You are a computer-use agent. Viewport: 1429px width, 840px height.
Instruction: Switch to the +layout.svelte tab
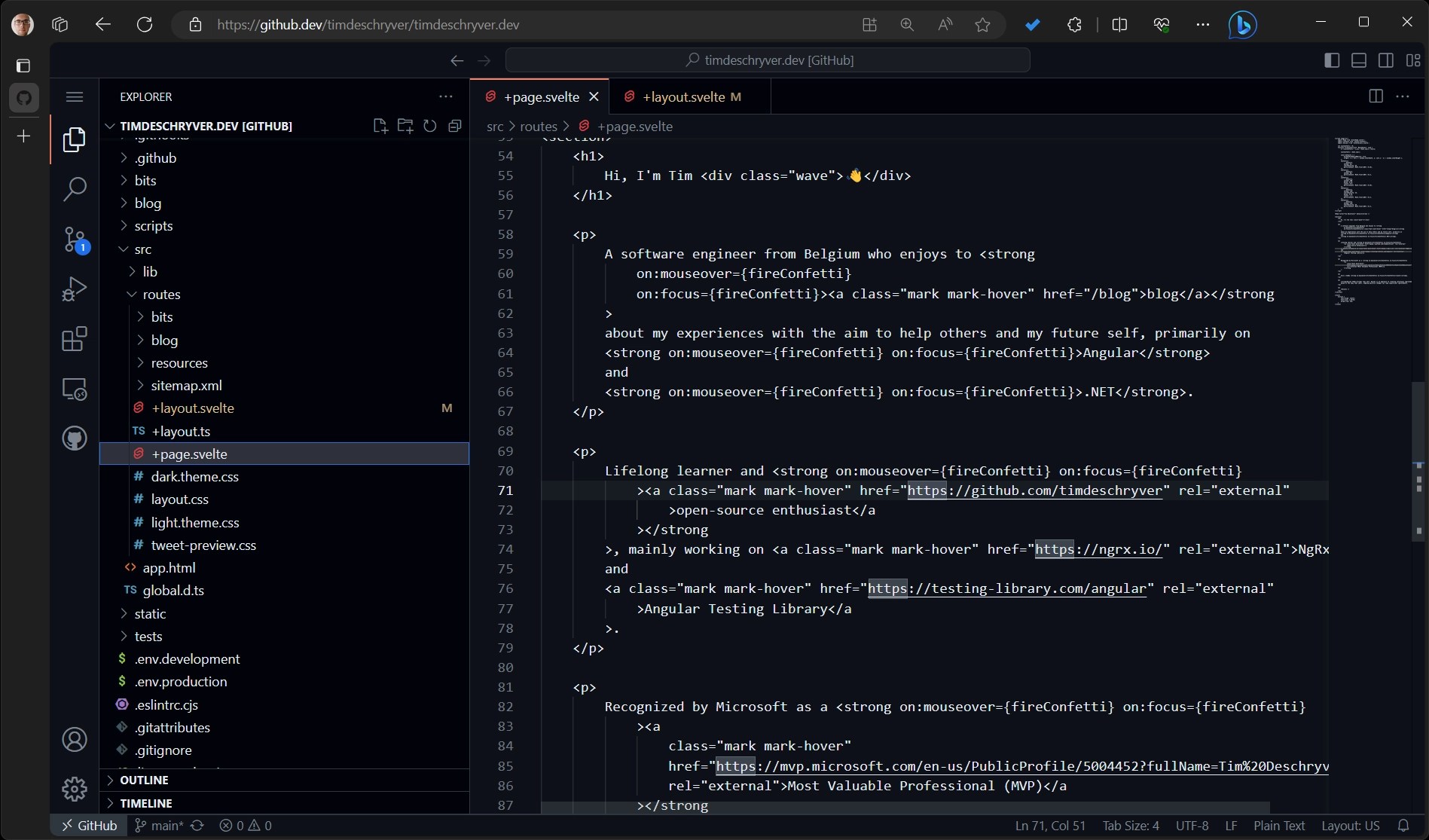[683, 96]
